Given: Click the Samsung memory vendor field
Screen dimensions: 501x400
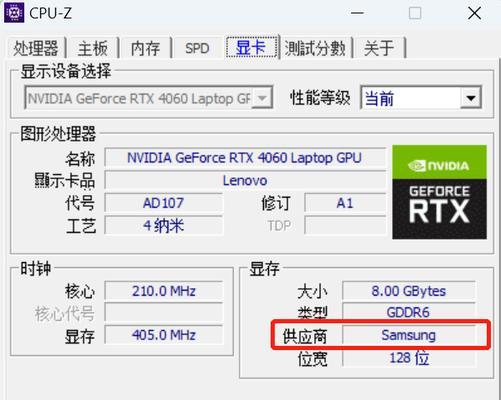Looking at the screenshot, I should point(409,335).
